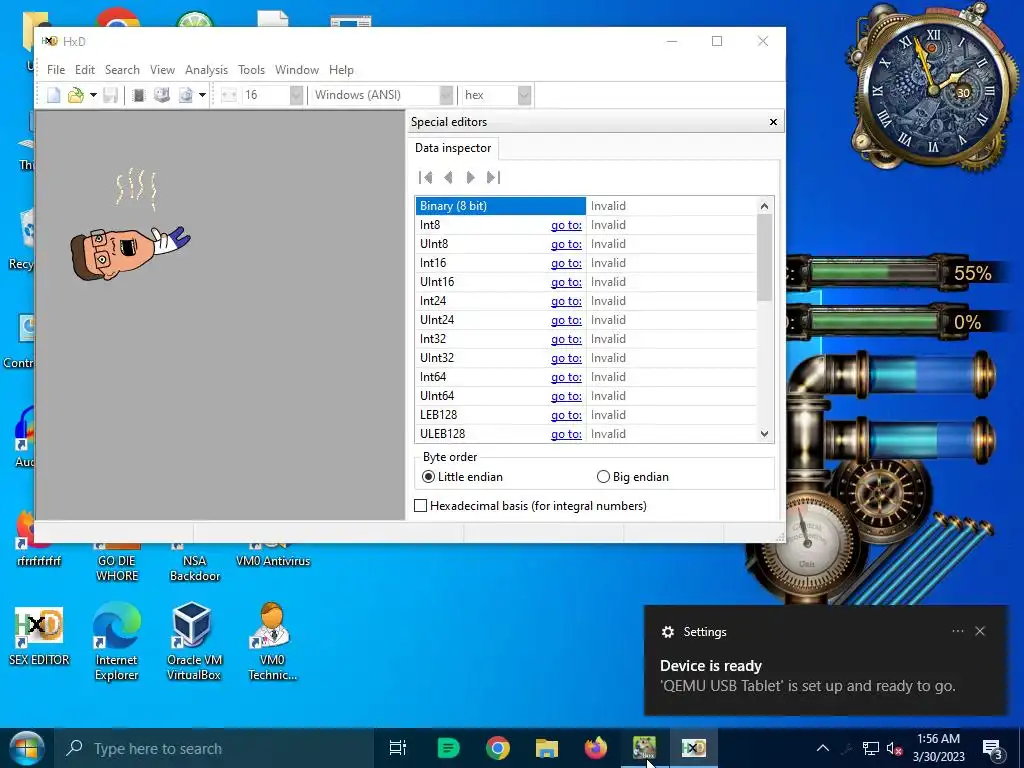Click the muted volume tray icon
This screenshot has height=768, width=1024.
pos(894,748)
